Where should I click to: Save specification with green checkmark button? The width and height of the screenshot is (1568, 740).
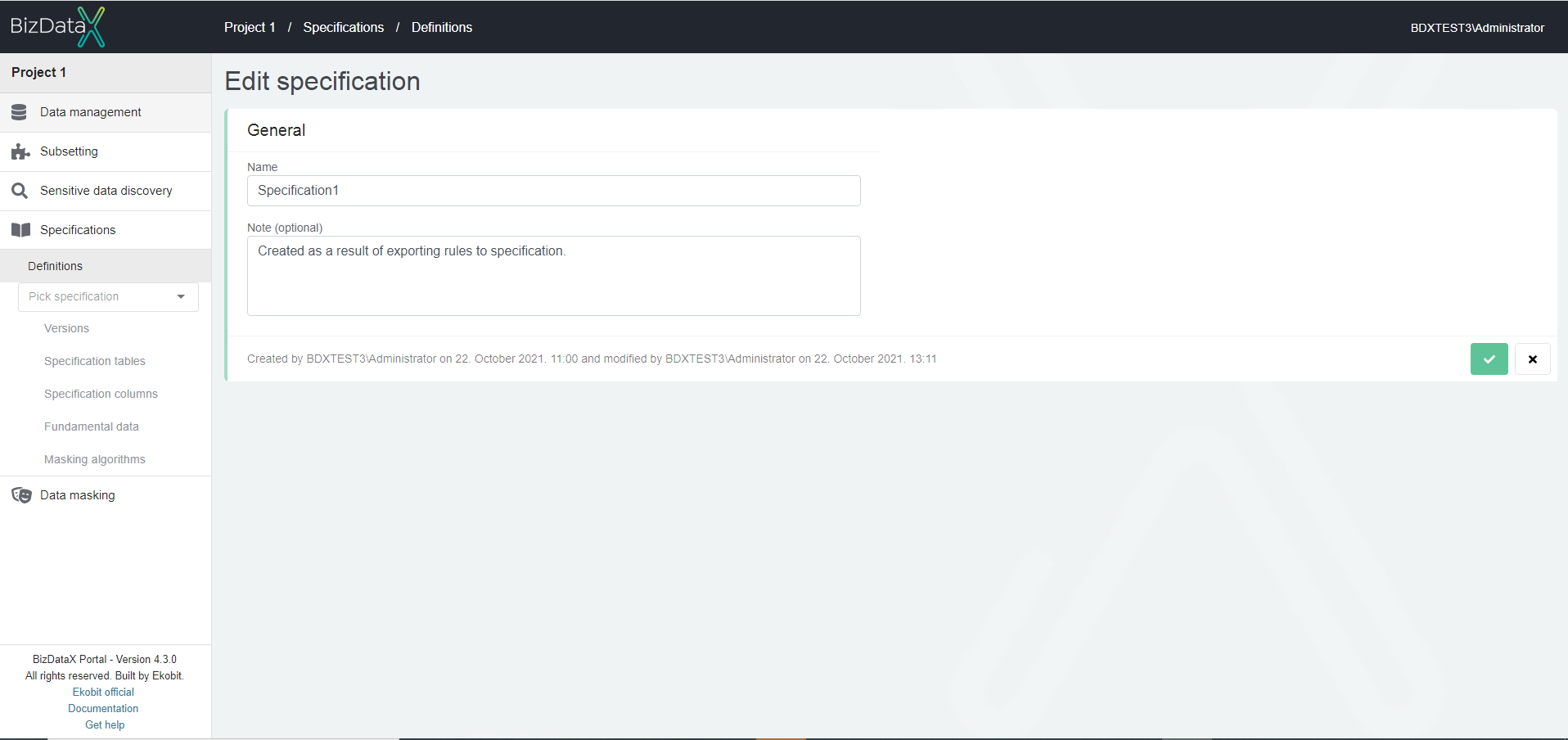click(1489, 359)
